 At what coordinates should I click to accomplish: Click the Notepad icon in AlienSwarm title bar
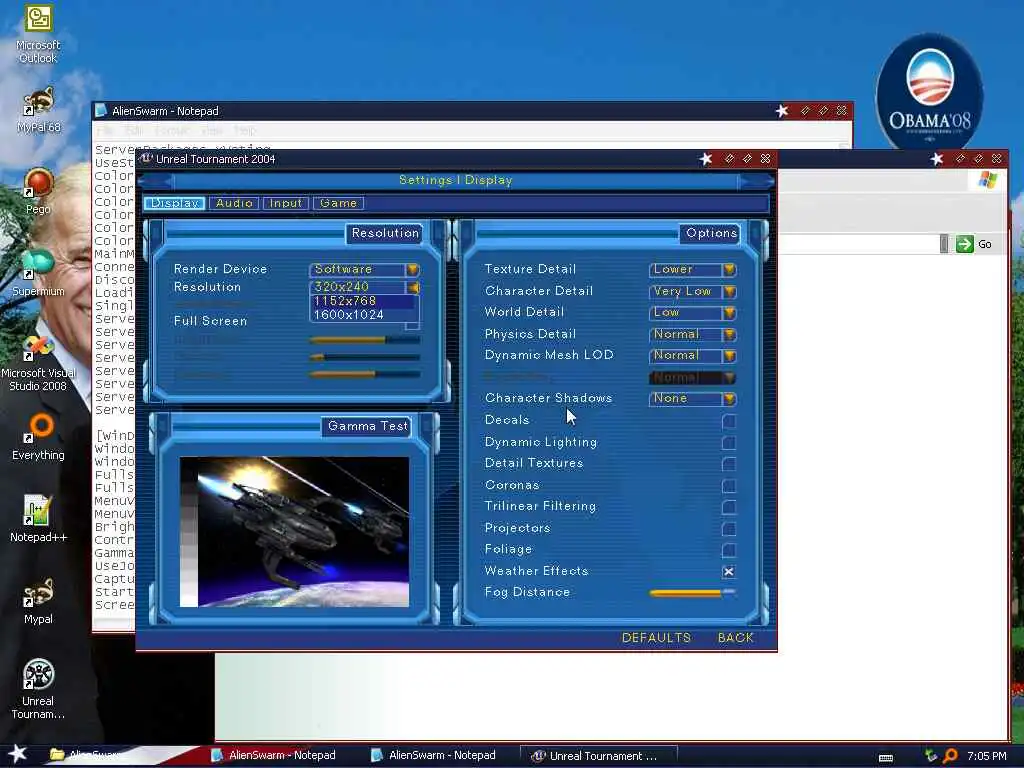(x=101, y=111)
